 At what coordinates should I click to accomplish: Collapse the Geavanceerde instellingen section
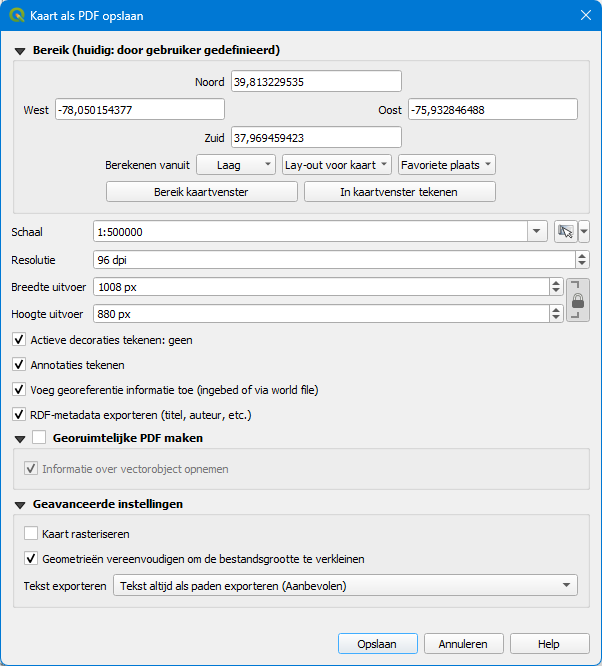(x=20, y=505)
